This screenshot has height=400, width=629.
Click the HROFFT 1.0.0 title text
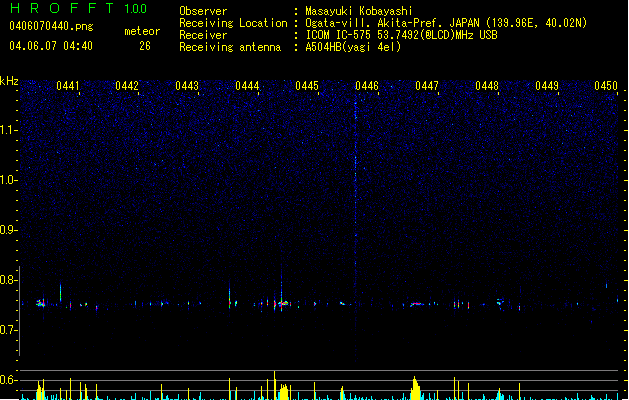click(x=78, y=8)
